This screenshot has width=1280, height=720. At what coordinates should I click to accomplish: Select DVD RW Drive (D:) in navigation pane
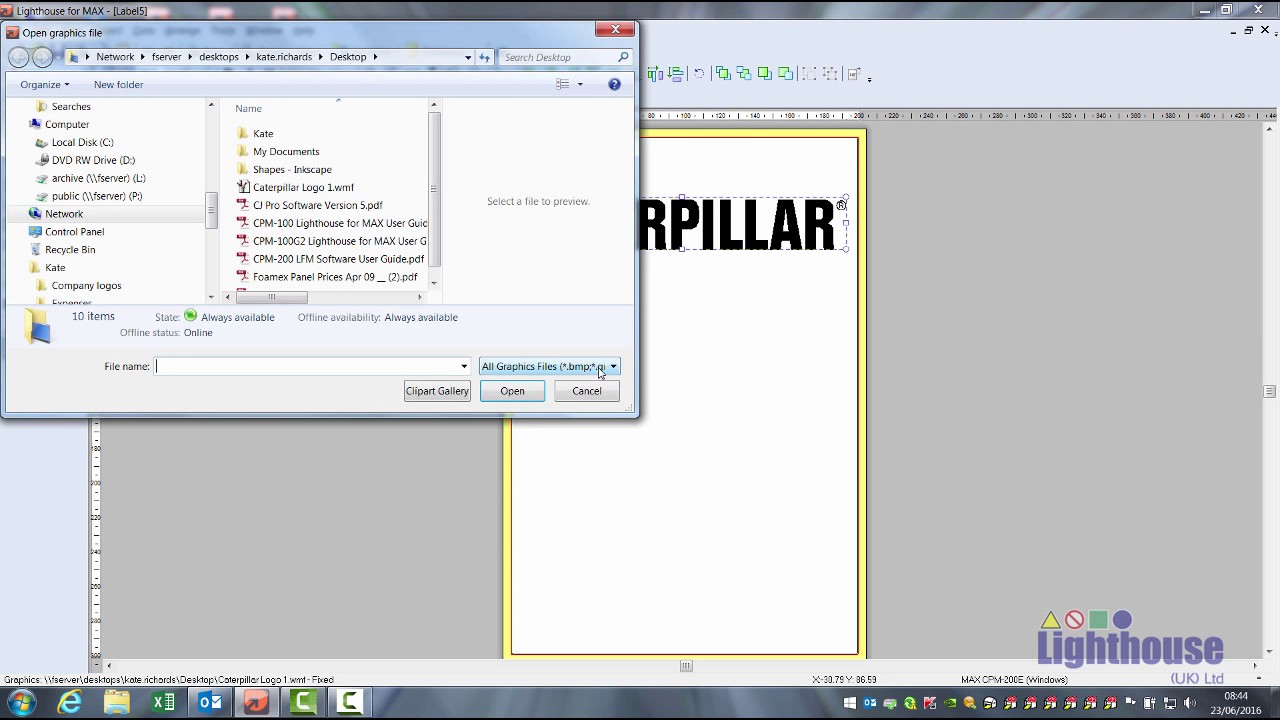point(93,160)
